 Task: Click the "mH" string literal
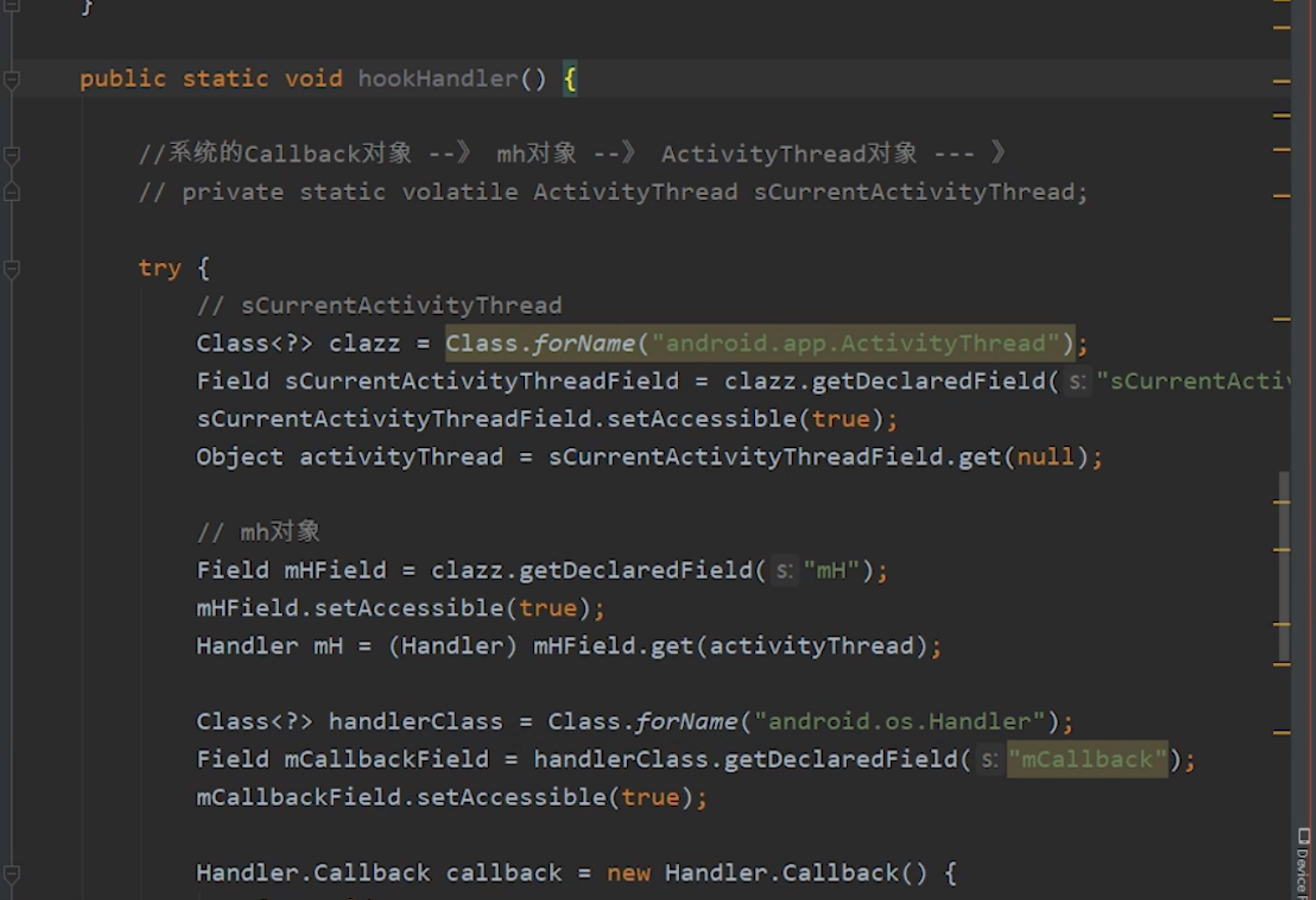tap(831, 570)
